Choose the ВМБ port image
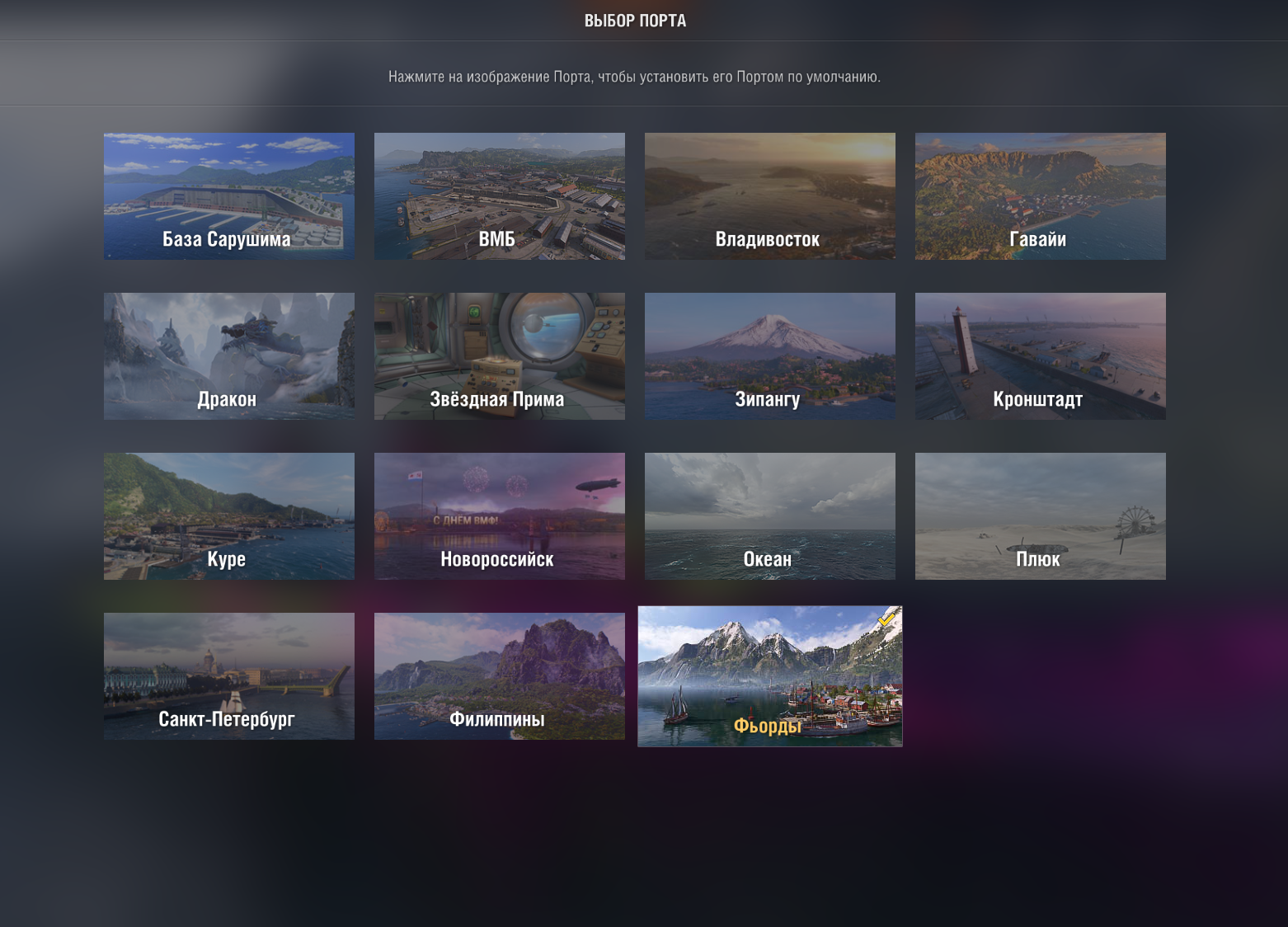This screenshot has width=1288, height=927. (x=500, y=196)
